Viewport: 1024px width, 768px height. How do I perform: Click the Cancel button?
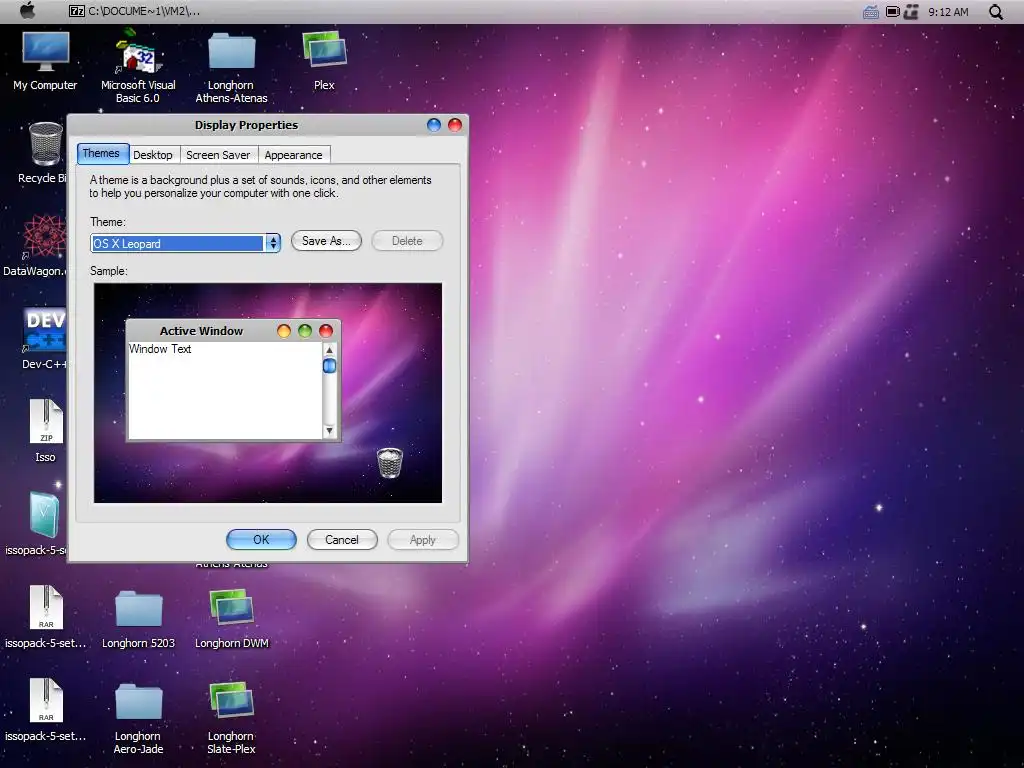pyautogui.click(x=342, y=539)
